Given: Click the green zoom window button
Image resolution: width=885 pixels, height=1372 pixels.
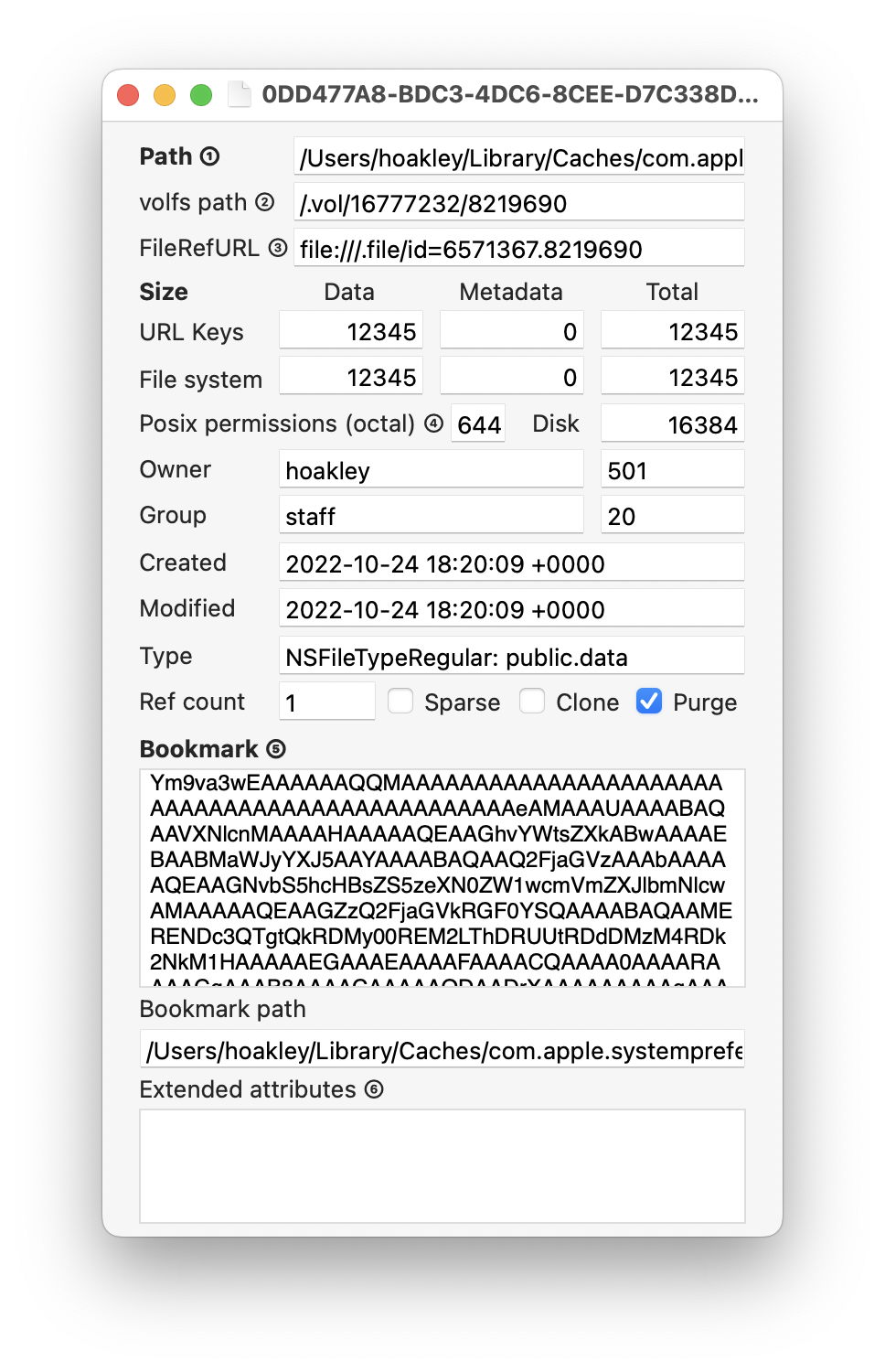Looking at the screenshot, I should [x=201, y=95].
